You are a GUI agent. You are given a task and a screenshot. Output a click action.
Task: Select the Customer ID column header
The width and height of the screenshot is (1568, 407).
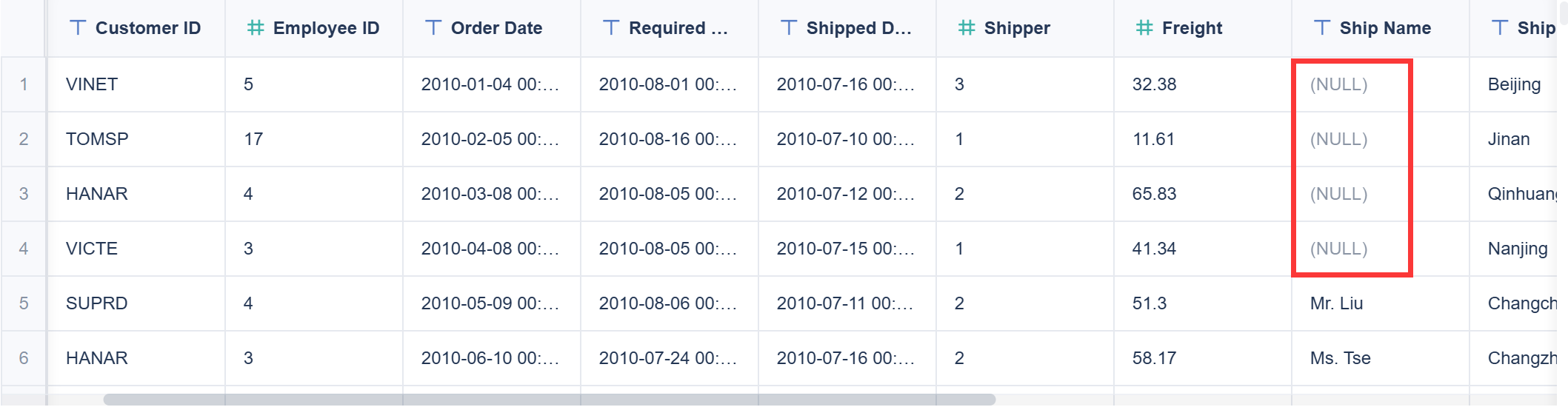click(x=147, y=28)
